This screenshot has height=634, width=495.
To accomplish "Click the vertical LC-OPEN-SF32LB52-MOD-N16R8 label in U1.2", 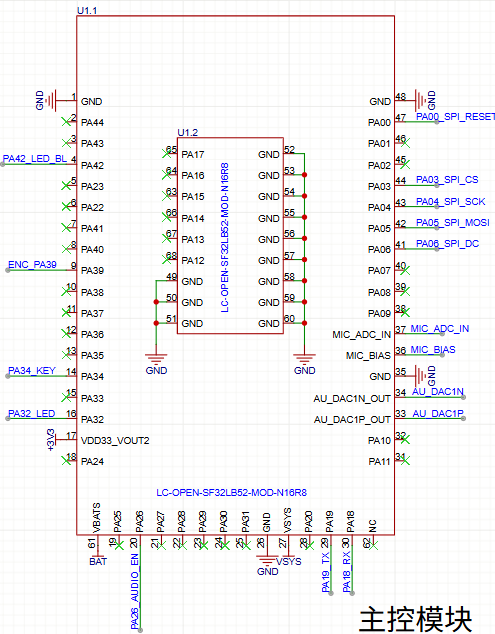I will coord(225,237).
